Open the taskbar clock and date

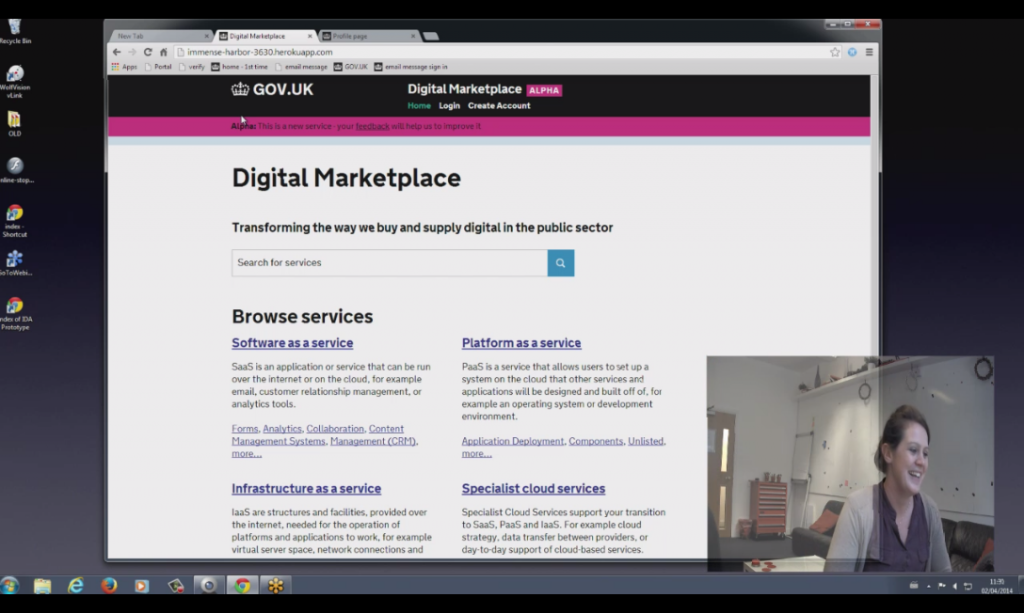pos(997,586)
